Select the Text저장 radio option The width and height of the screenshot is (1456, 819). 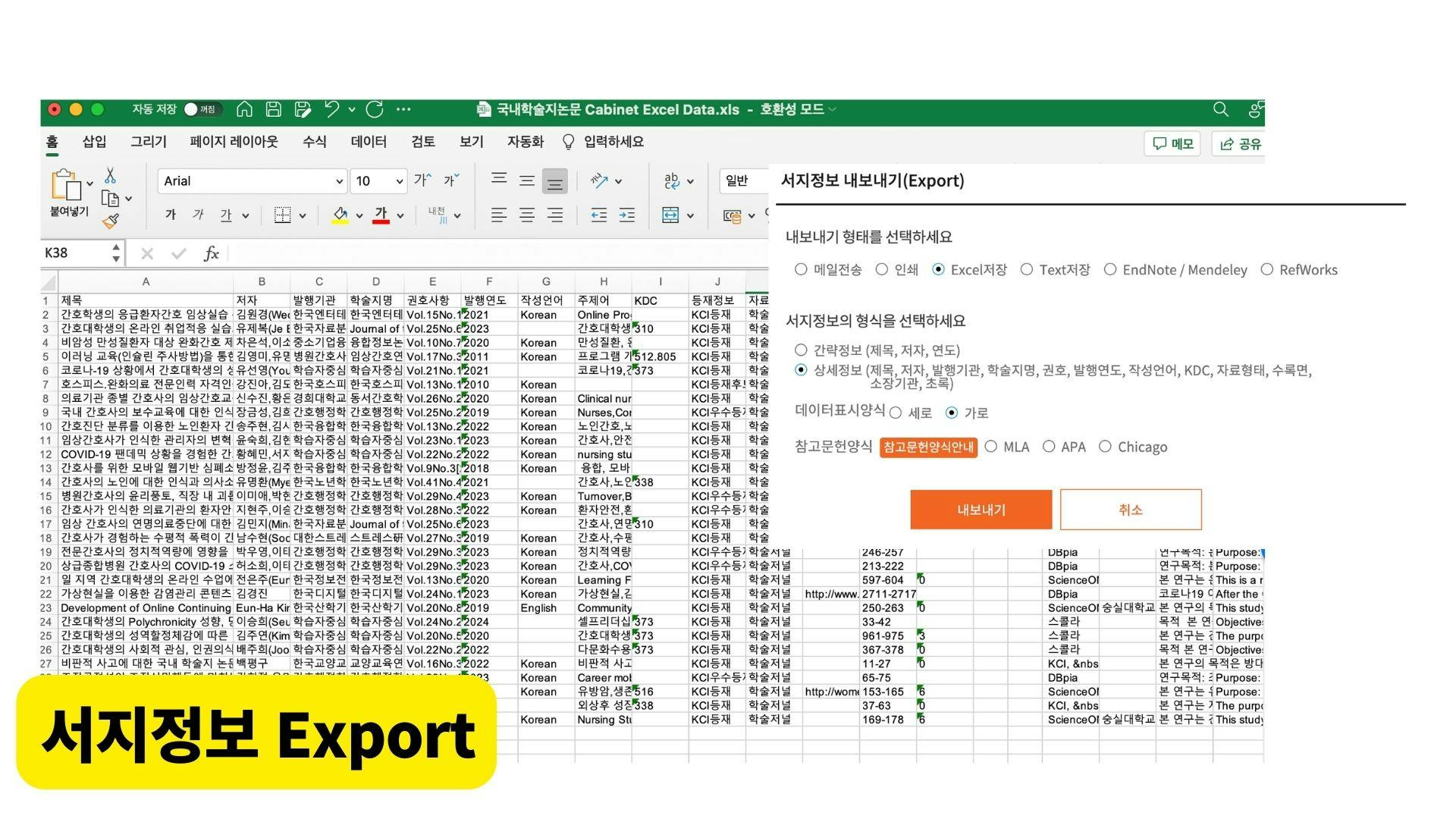[x=1027, y=270]
